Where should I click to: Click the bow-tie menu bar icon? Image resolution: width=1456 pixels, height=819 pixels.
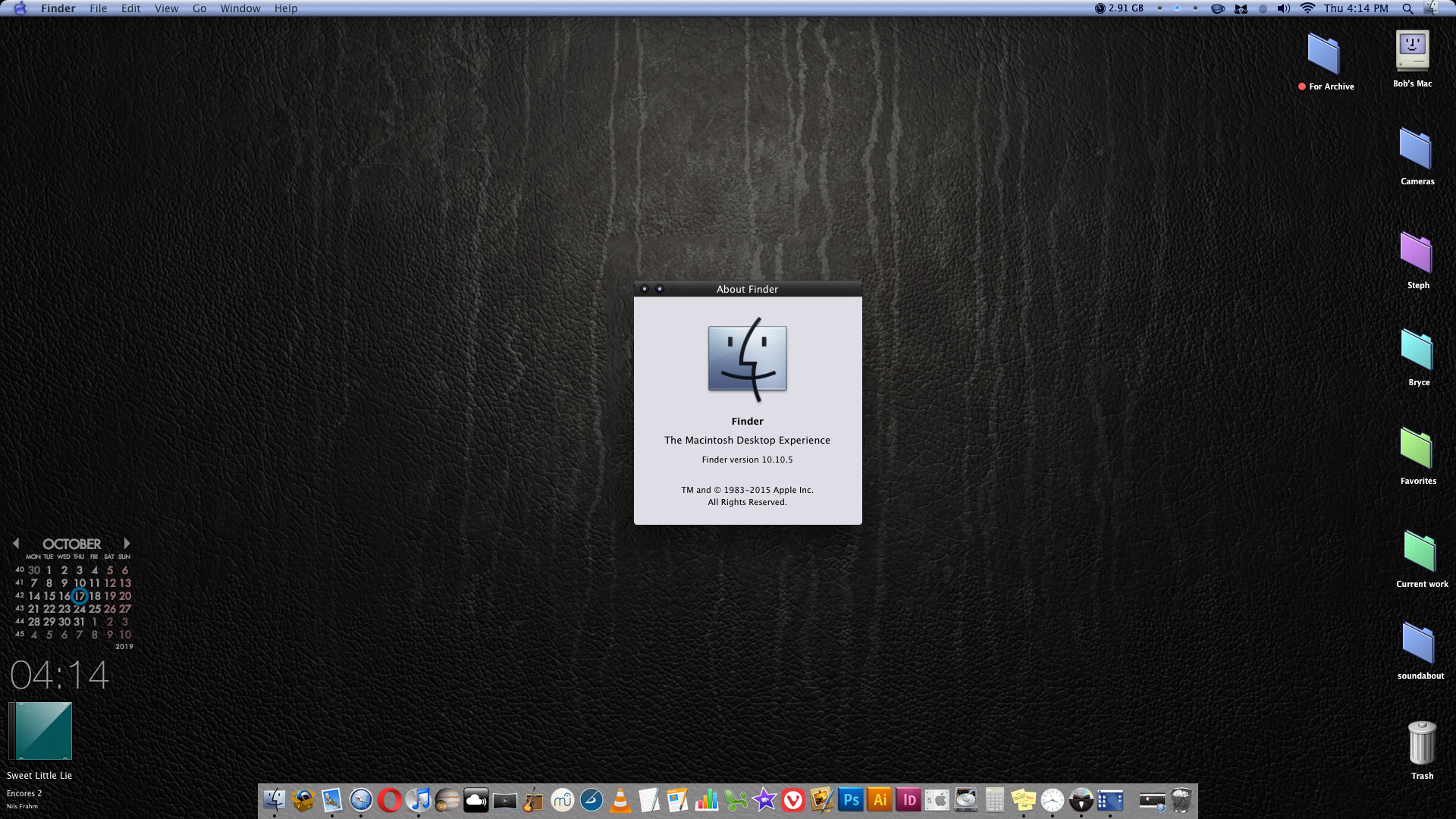click(x=1241, y=8)
